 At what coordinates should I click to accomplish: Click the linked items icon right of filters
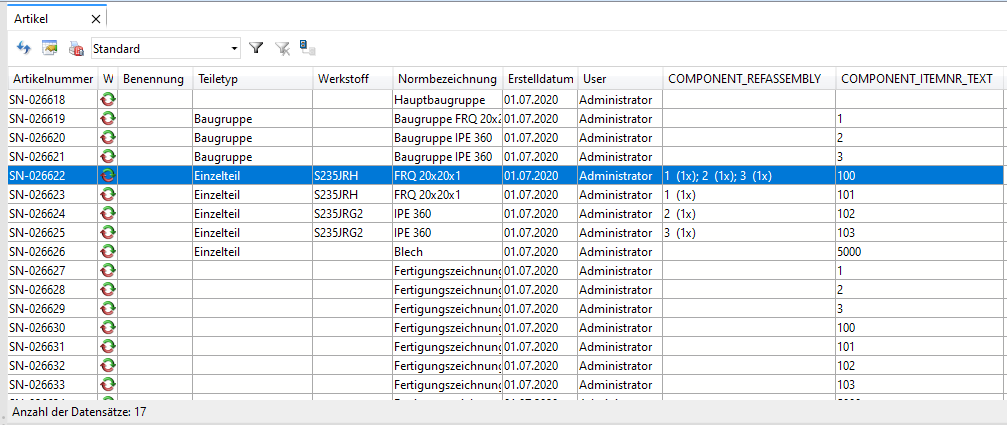308,48
